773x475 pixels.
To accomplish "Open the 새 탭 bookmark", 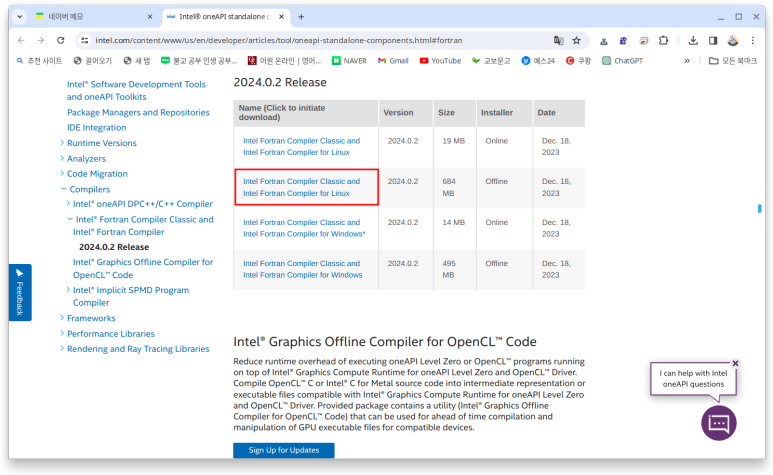I will pos(137,61).
